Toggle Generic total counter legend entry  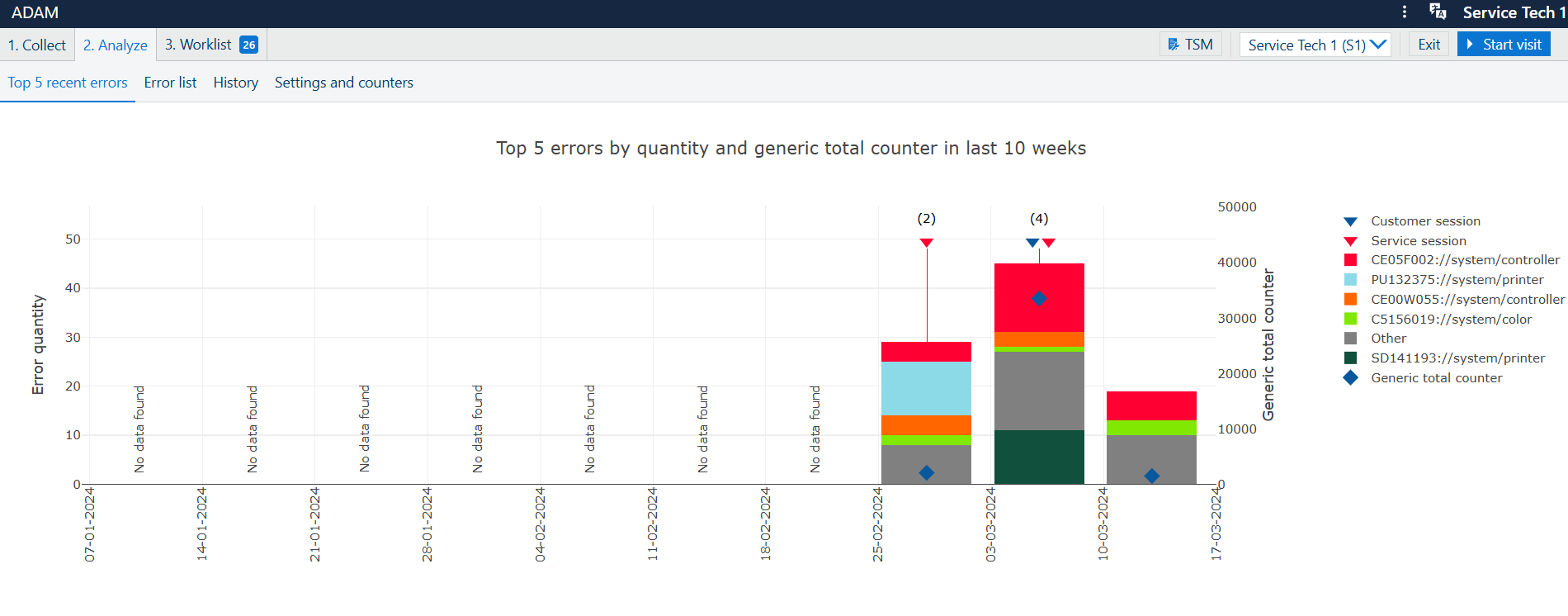pyautogui.click(x=1436, y=378)
